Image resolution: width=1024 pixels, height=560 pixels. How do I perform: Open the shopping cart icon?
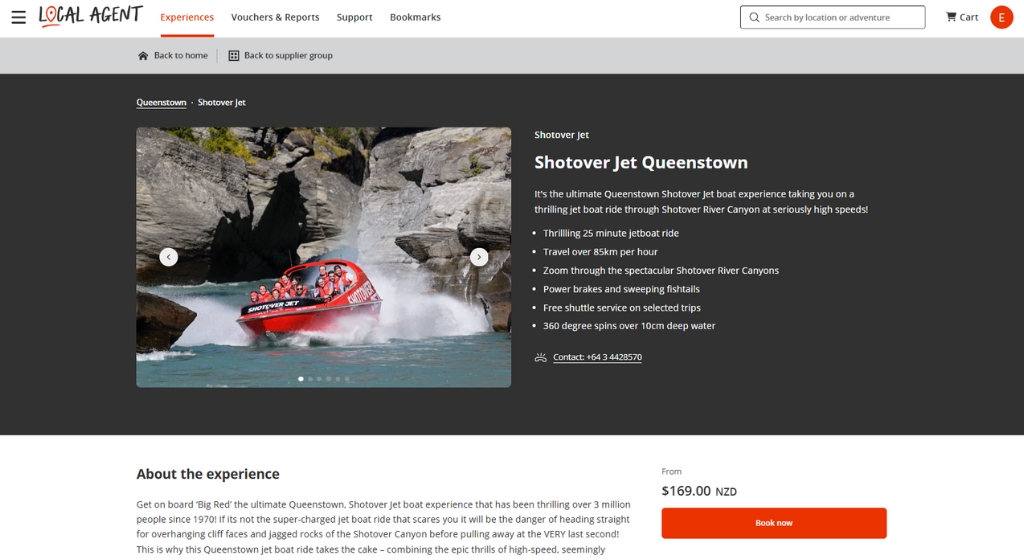(x=951, y=17)
